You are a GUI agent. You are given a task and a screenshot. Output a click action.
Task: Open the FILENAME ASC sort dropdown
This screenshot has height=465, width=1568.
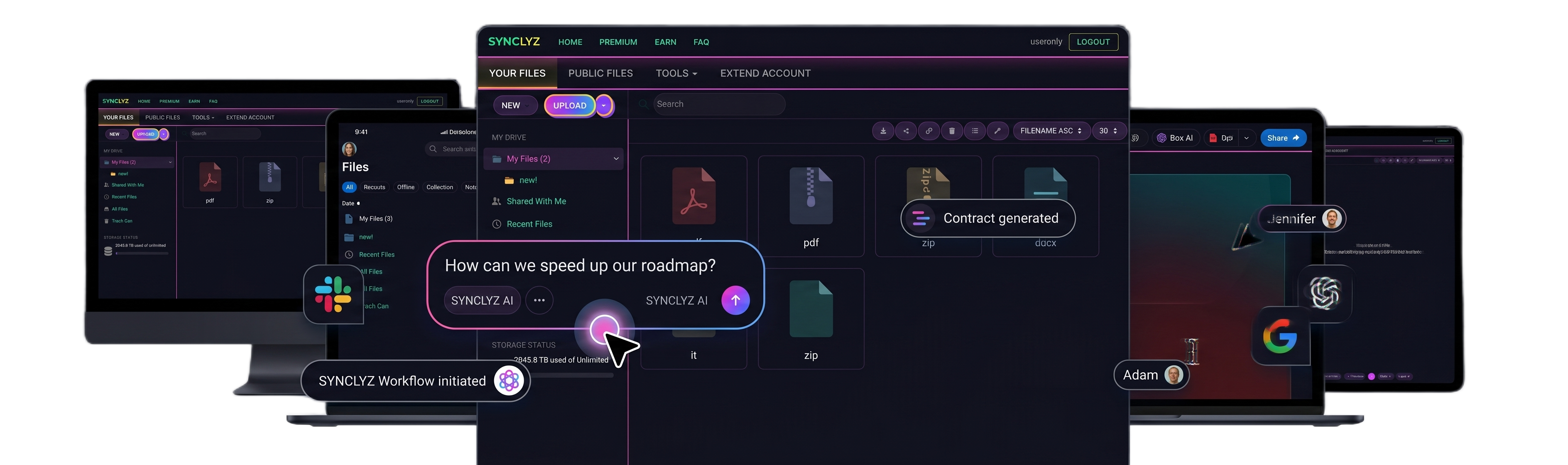[1051, 131]
